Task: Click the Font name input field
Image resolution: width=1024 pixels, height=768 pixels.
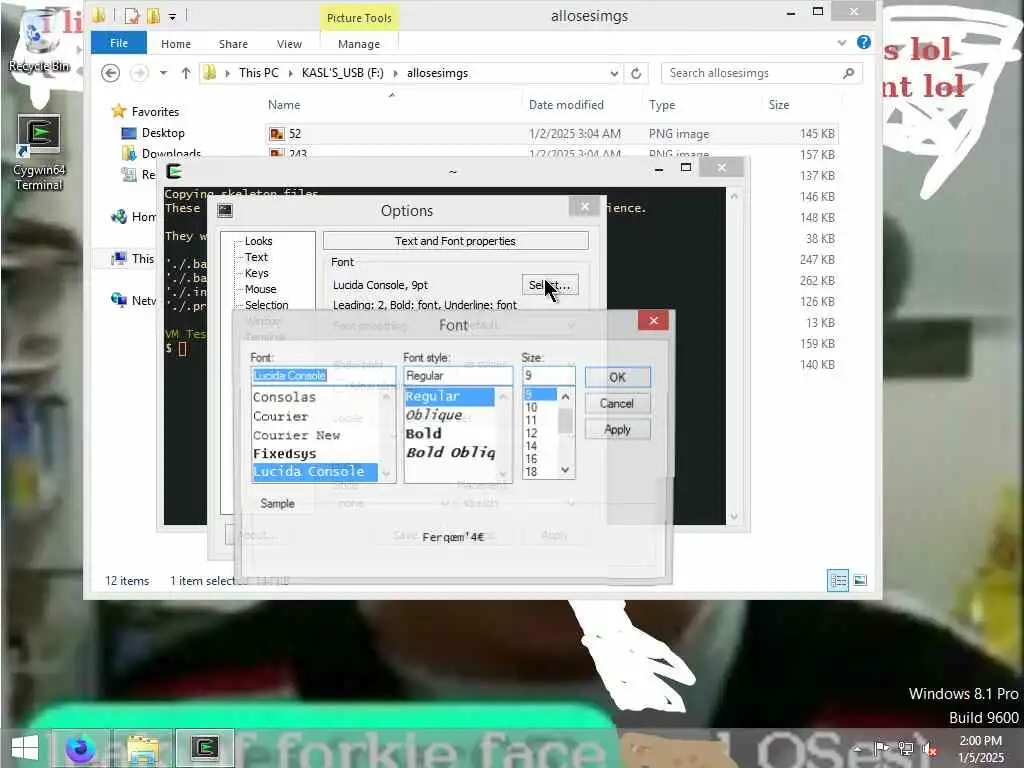Action: pos(323,376)
